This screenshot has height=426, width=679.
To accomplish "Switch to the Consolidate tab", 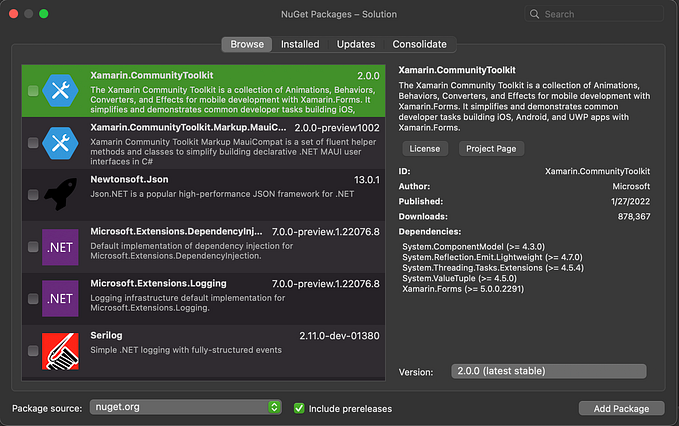I will 419,44.
